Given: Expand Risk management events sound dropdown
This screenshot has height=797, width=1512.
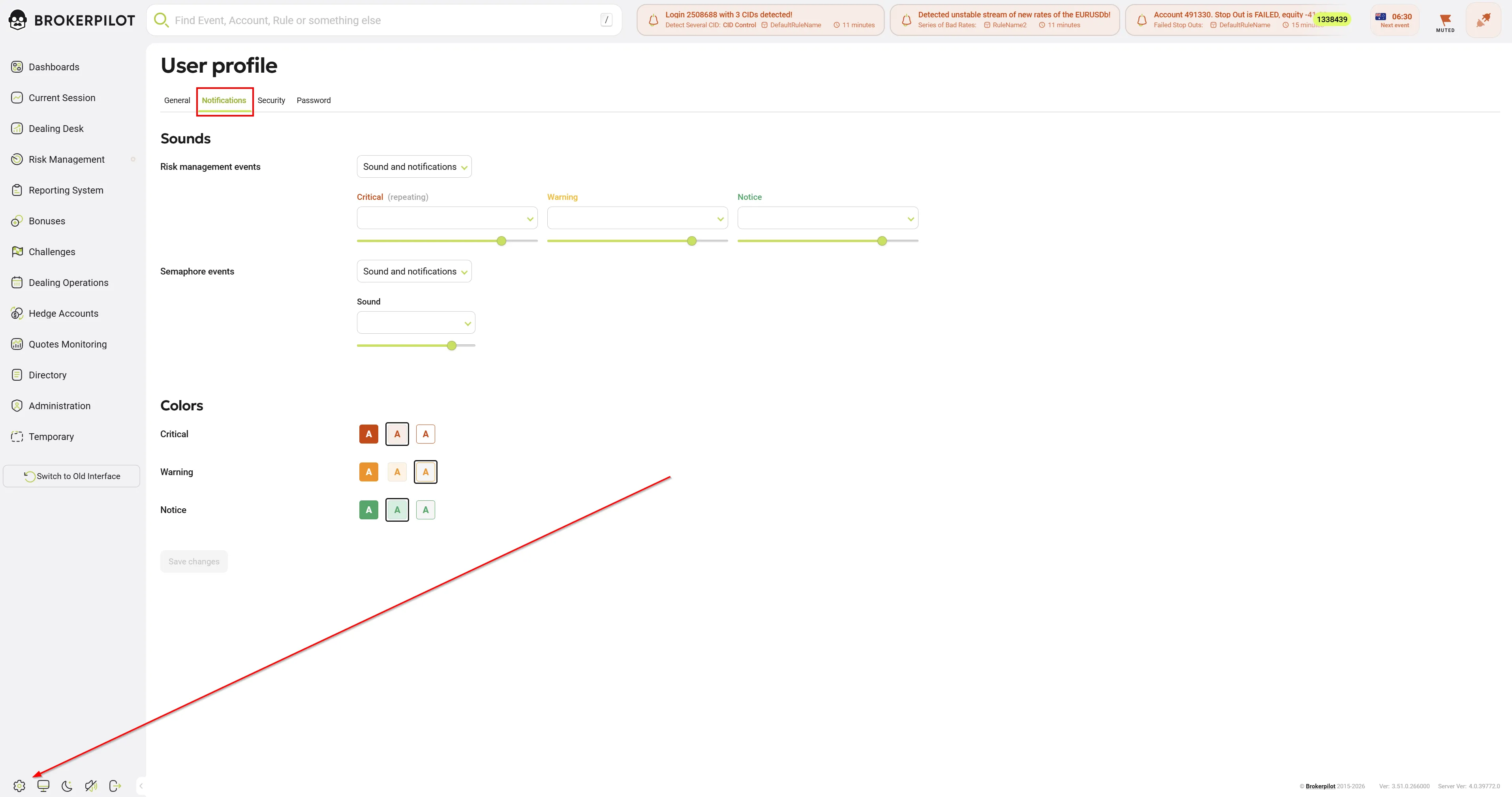Looking at the screenshot, I should (x=414, y=167).
